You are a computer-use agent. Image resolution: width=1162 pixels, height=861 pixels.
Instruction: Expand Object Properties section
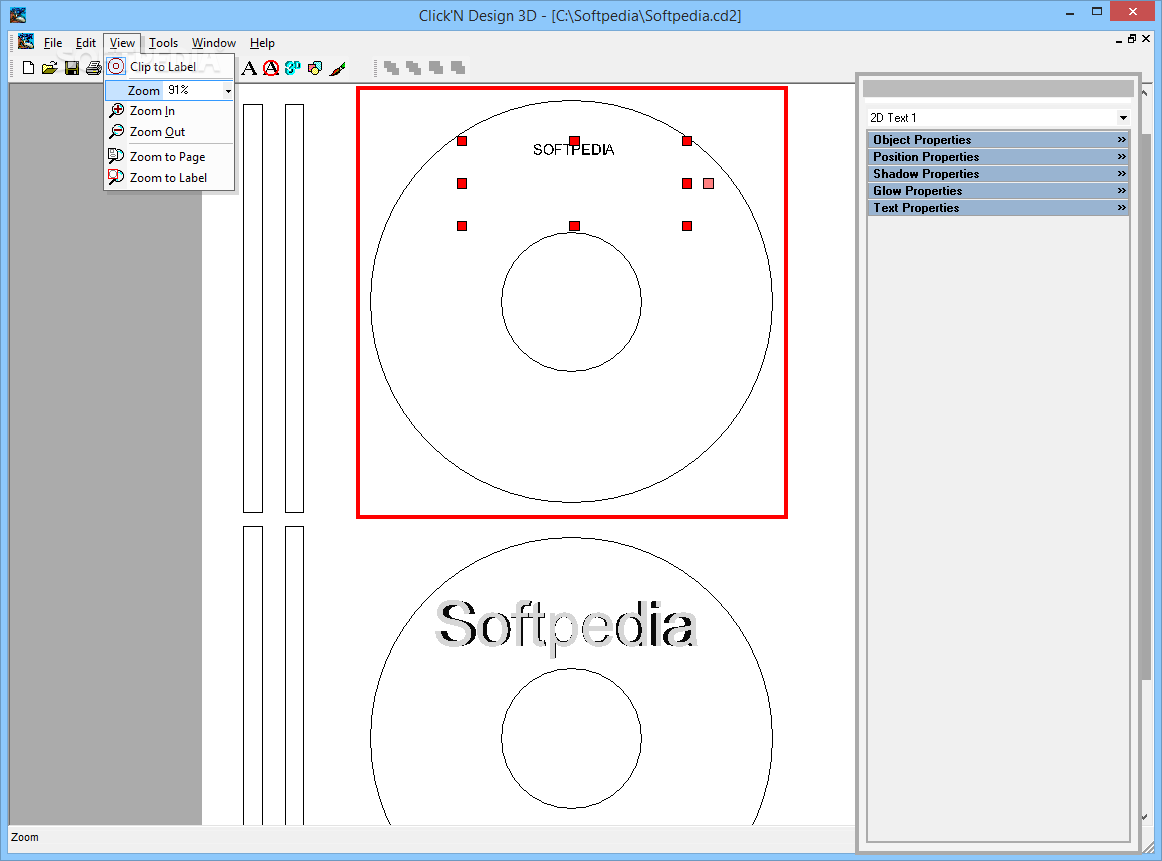[x=998, y=139]
